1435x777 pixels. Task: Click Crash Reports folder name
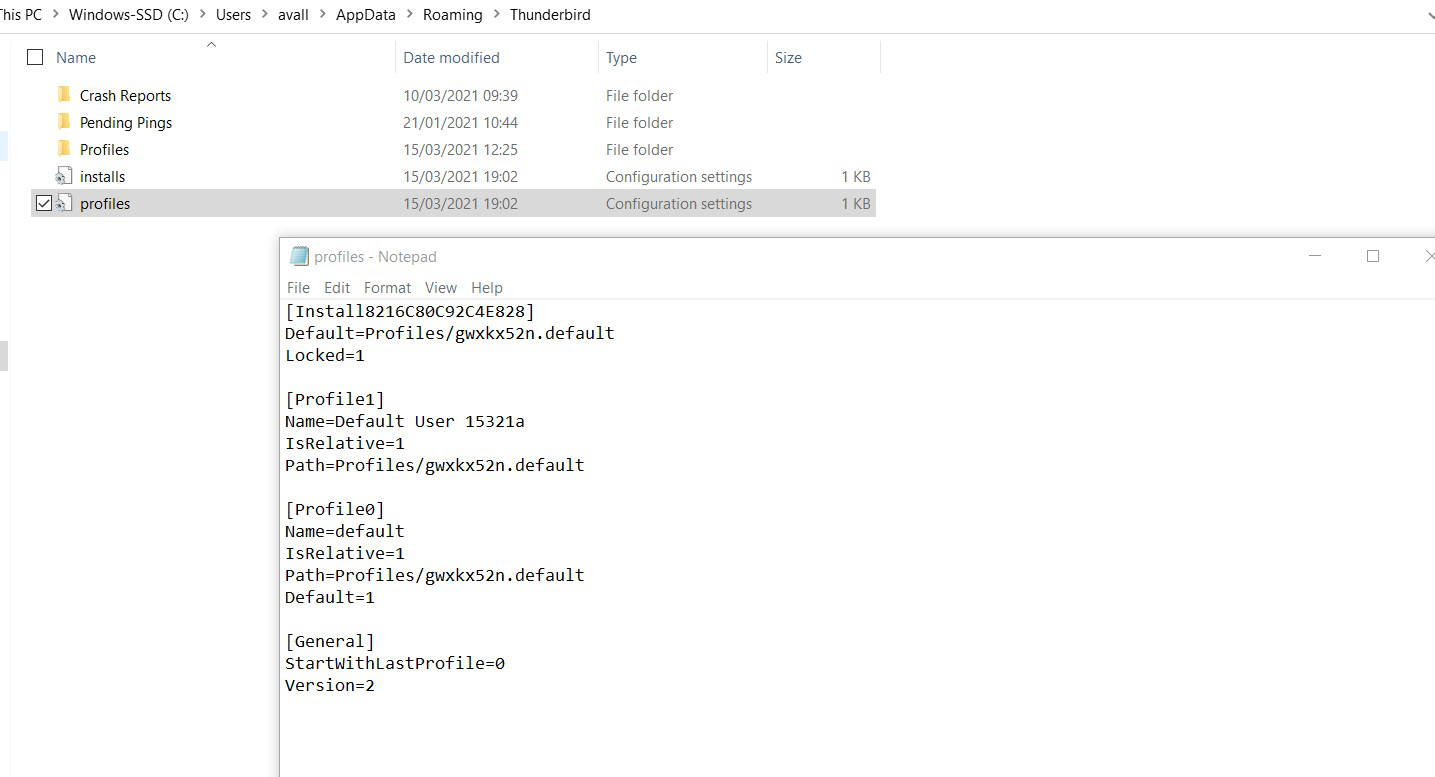[x=125, y=95]
